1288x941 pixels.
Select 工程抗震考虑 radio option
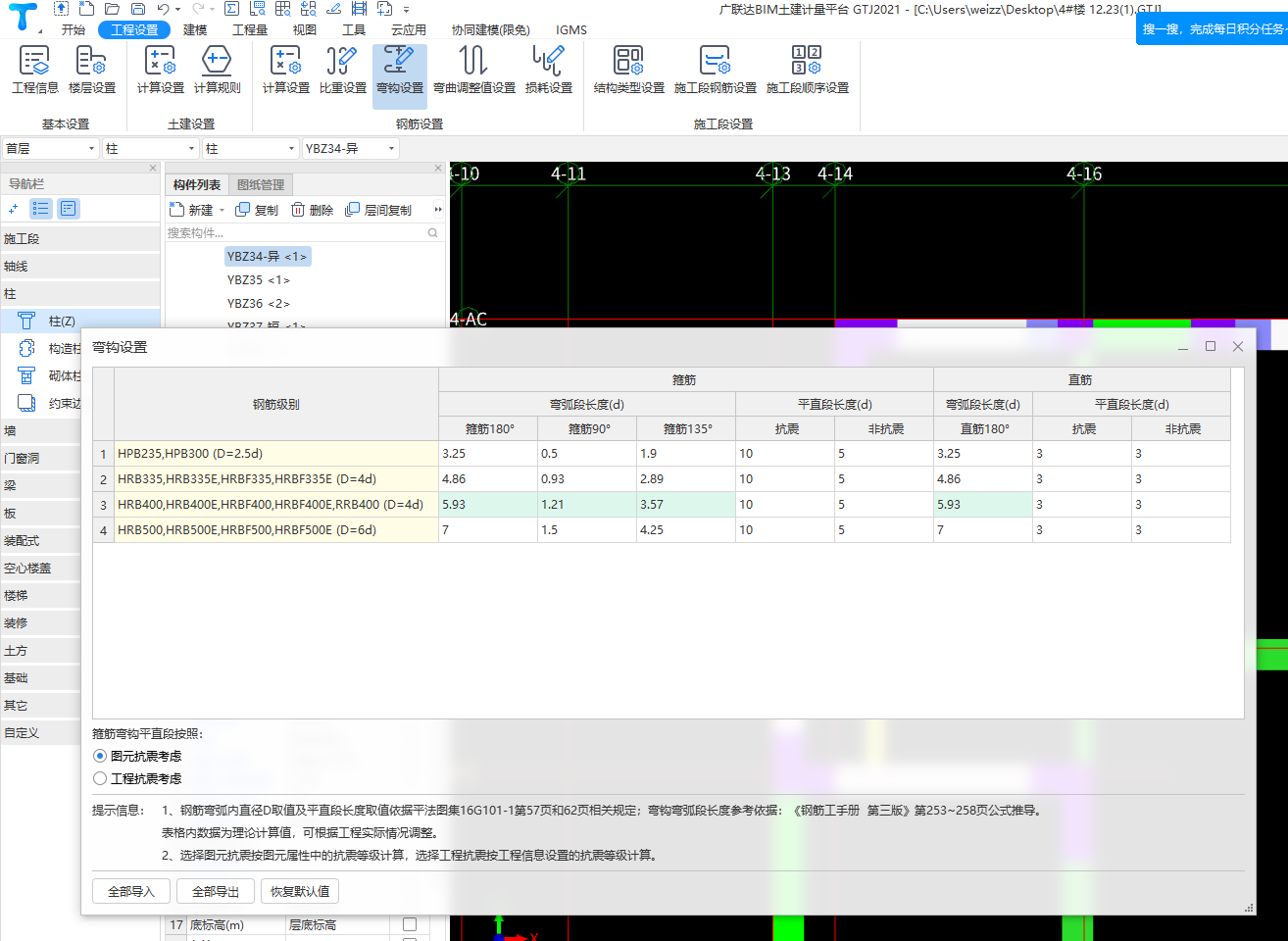tap(100, 778)
